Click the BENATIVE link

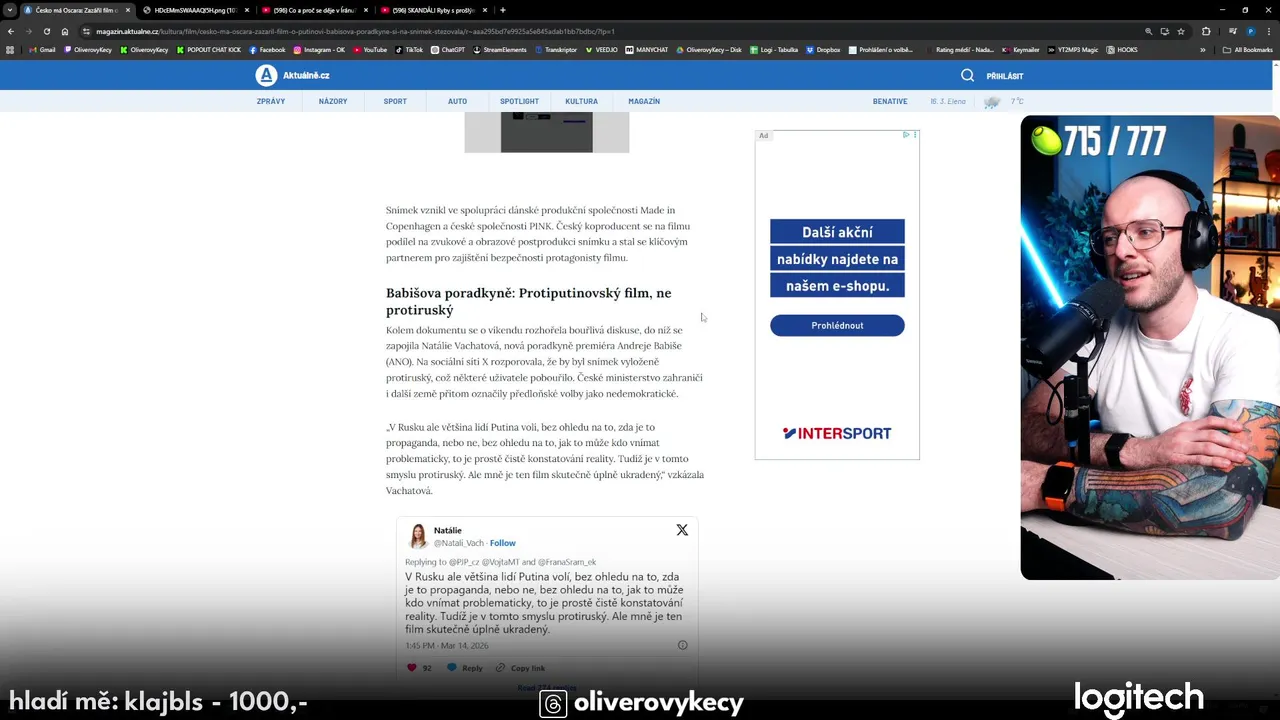[890, 101]
